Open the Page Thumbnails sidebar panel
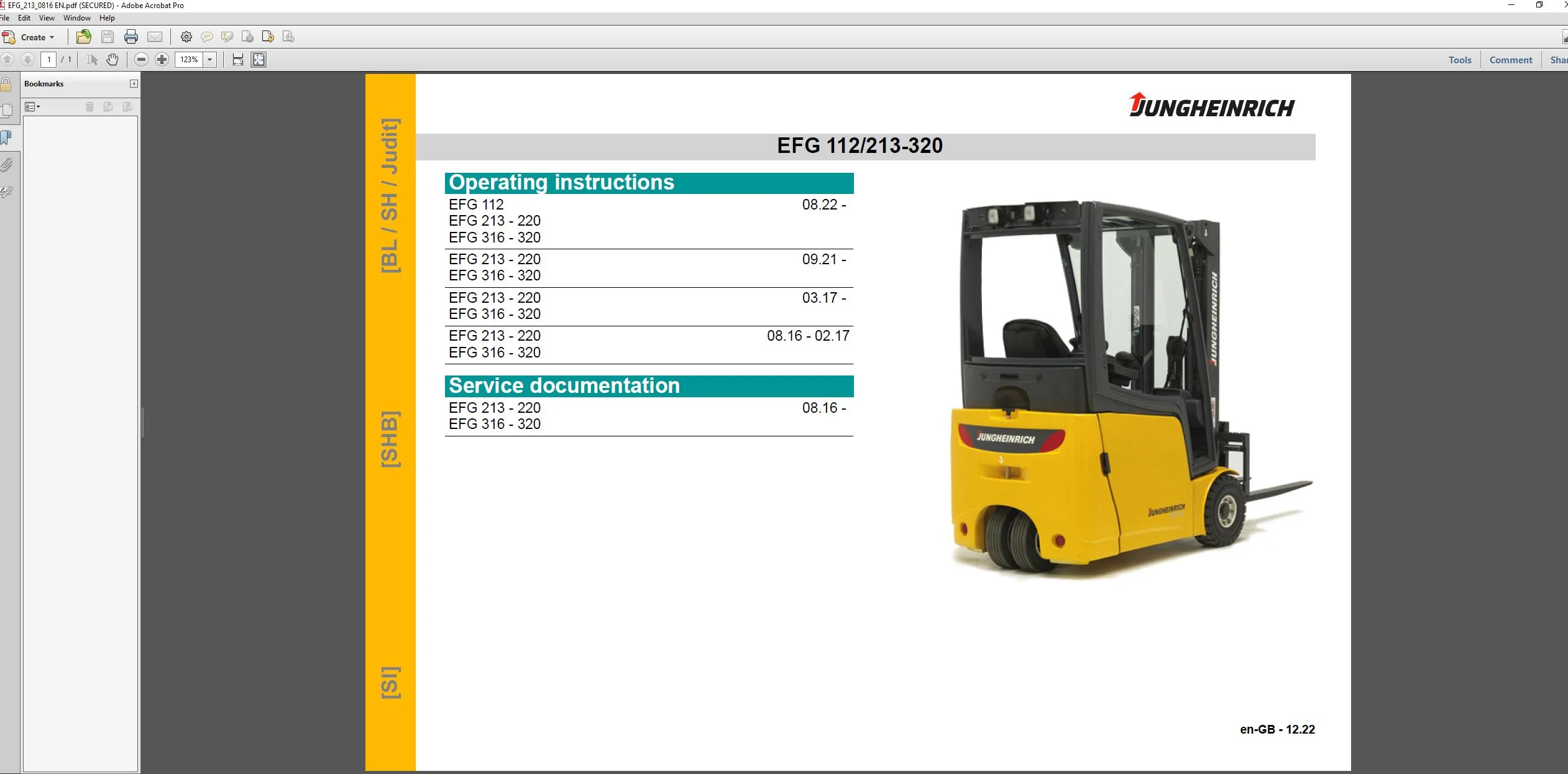The image size is (1568, 774). point(7,111)
